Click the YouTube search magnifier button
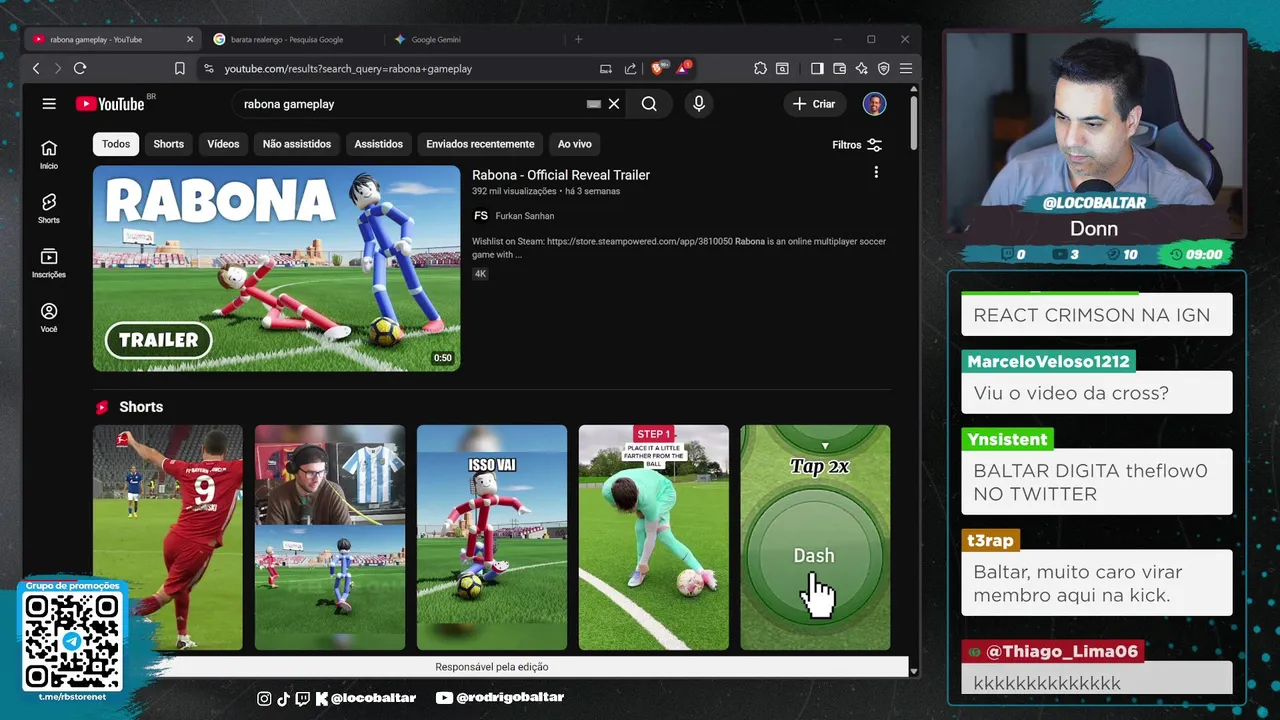The width and height of the screenshot is (1280, 720). click(x=649, y=104)
